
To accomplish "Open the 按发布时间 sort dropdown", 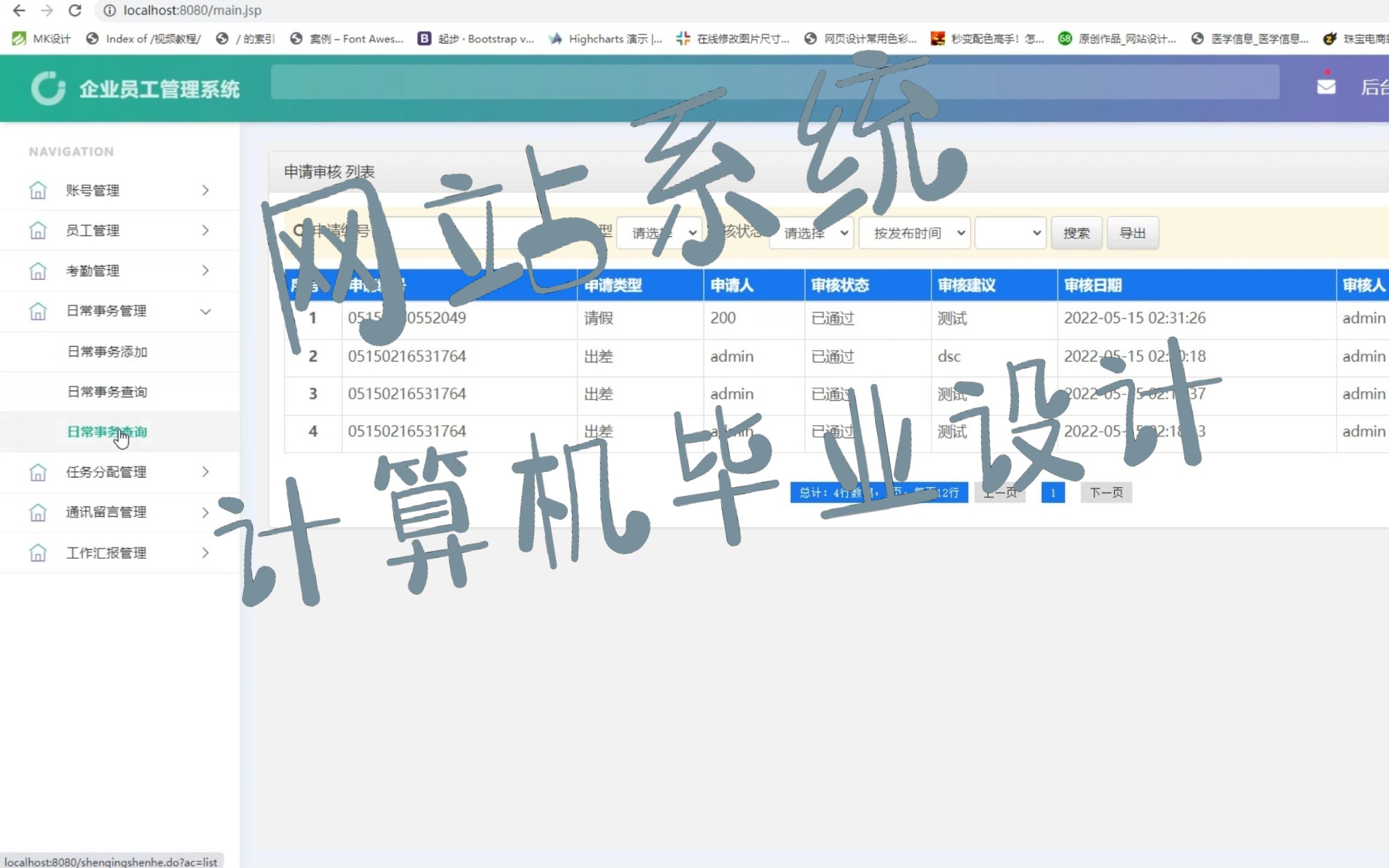I will coord(915,233).
